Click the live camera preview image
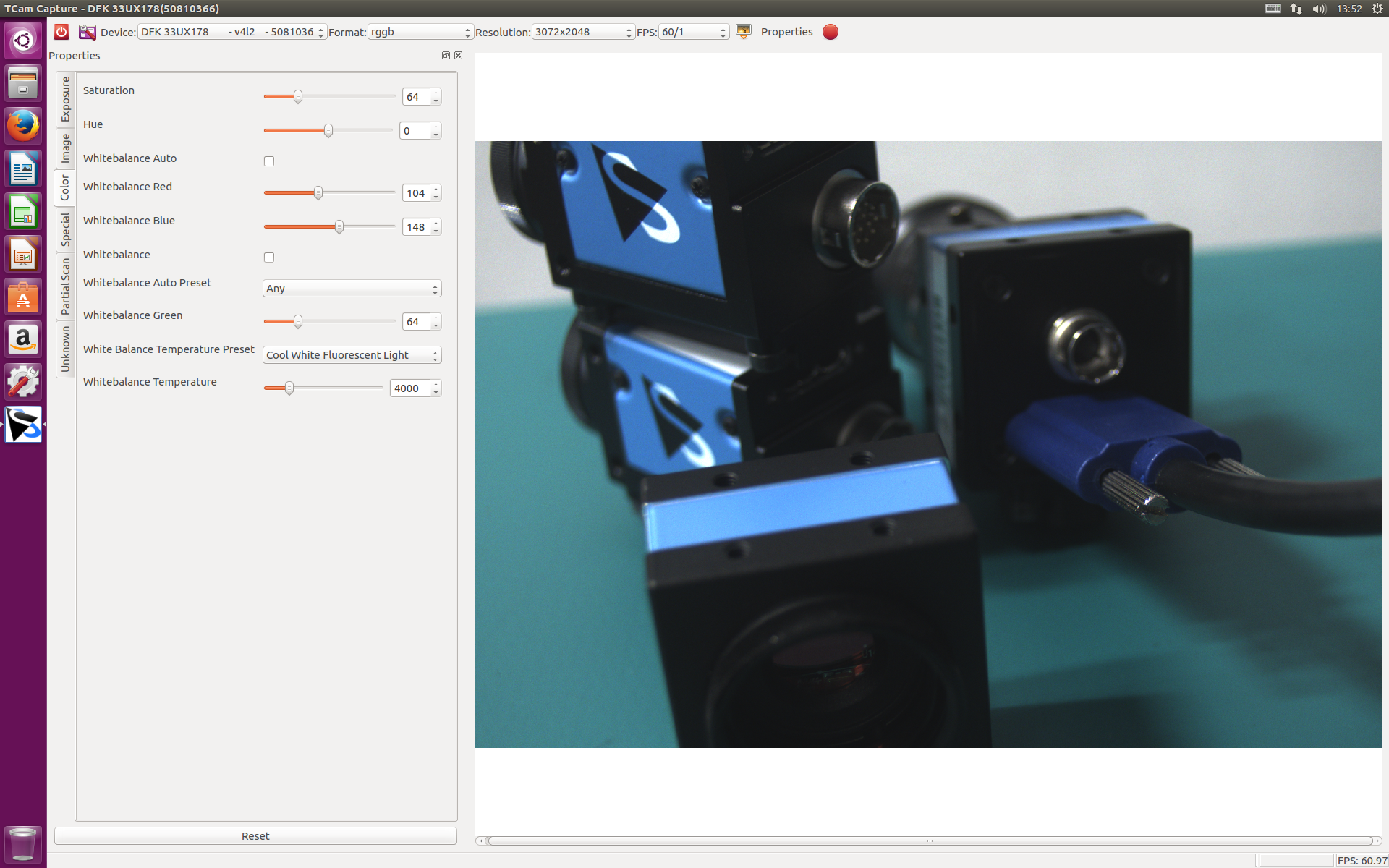1389x868 pixels. (x=928, y=444)
